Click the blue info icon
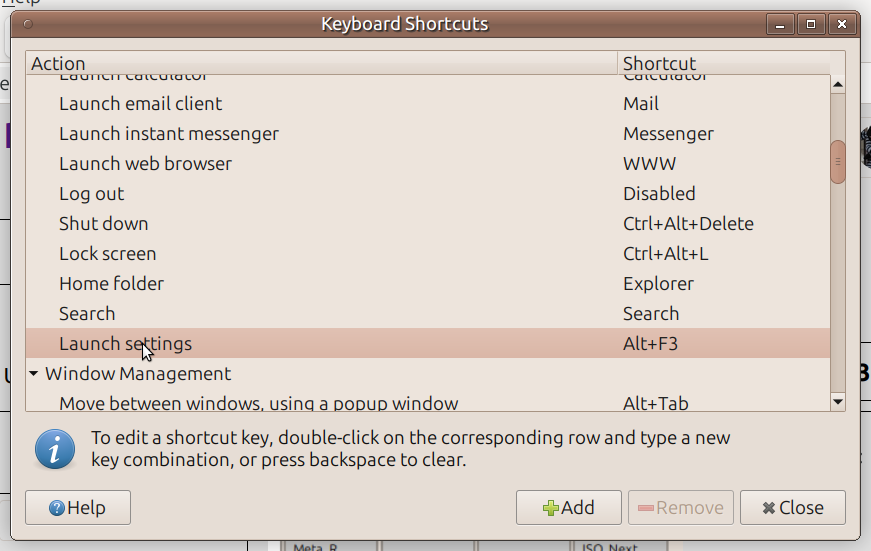Screen dimensions: 871x551 click(x=55, y=450)
